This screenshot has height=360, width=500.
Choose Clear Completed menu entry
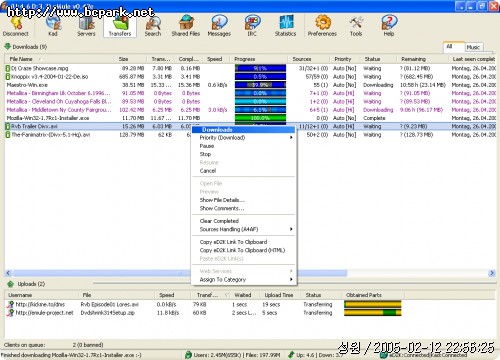pos(244,221)
